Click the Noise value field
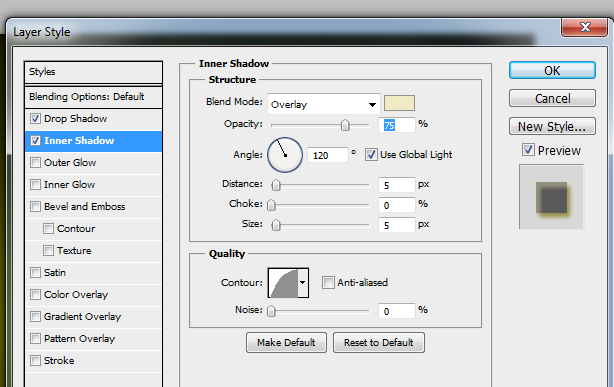This screenshot has width=614, height=387. (397, 311)
